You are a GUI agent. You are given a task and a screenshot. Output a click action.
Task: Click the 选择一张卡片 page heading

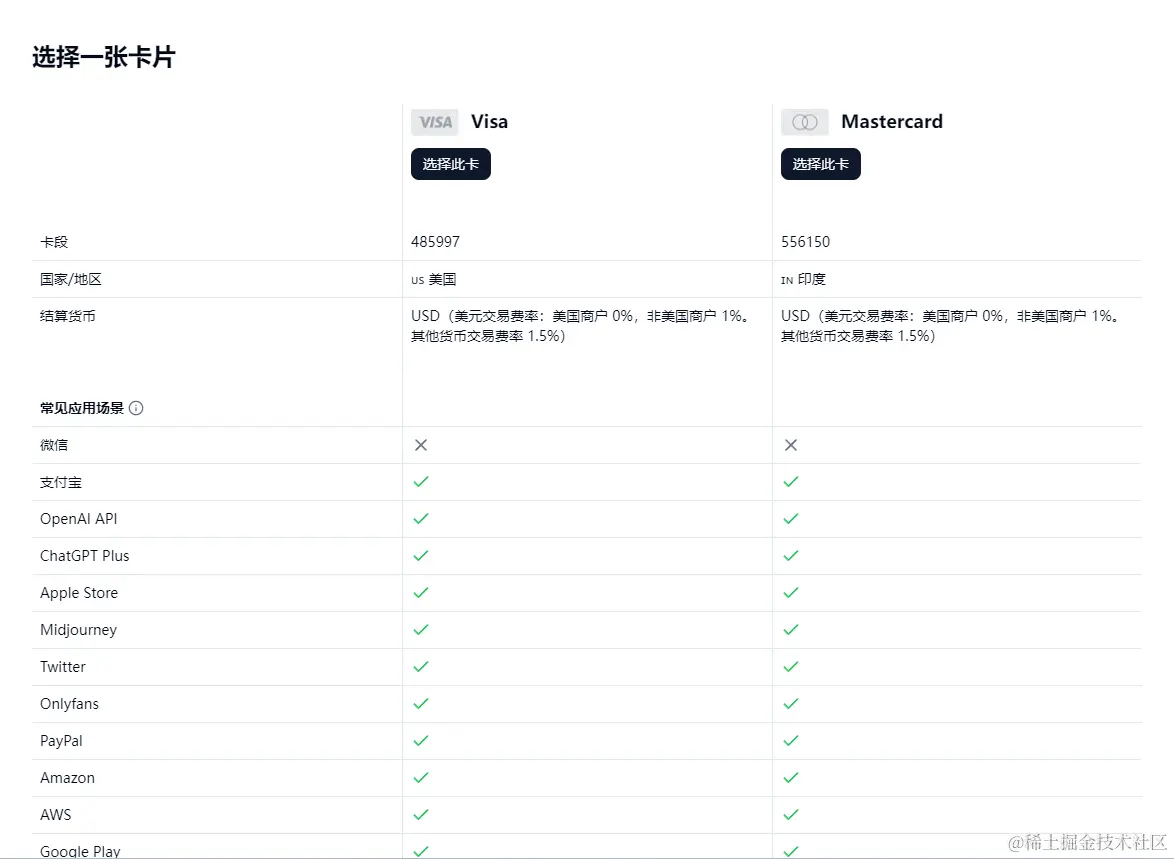[103, 57]
